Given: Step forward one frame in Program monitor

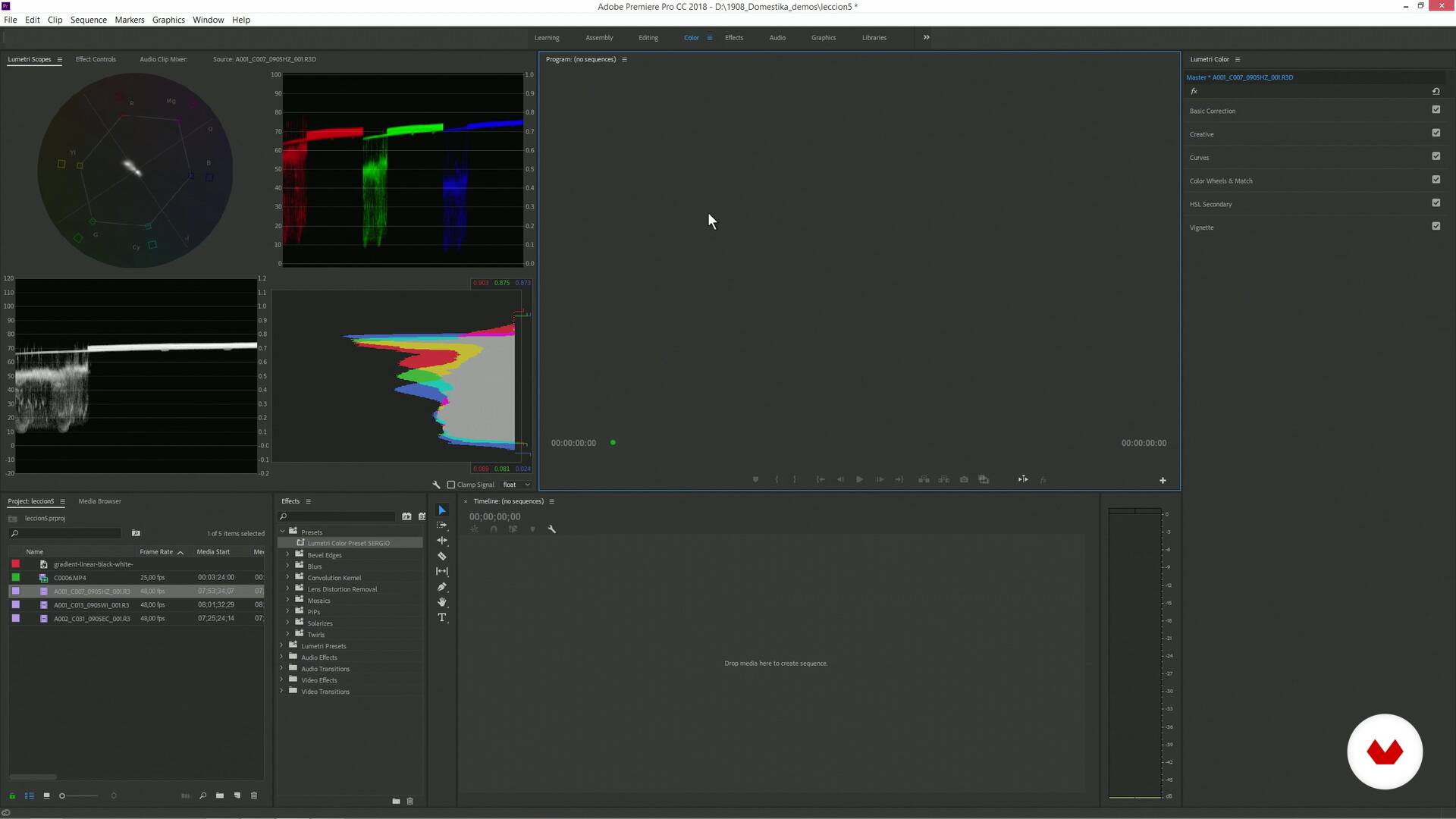Looking at the screenshot, I should point(880,479).
